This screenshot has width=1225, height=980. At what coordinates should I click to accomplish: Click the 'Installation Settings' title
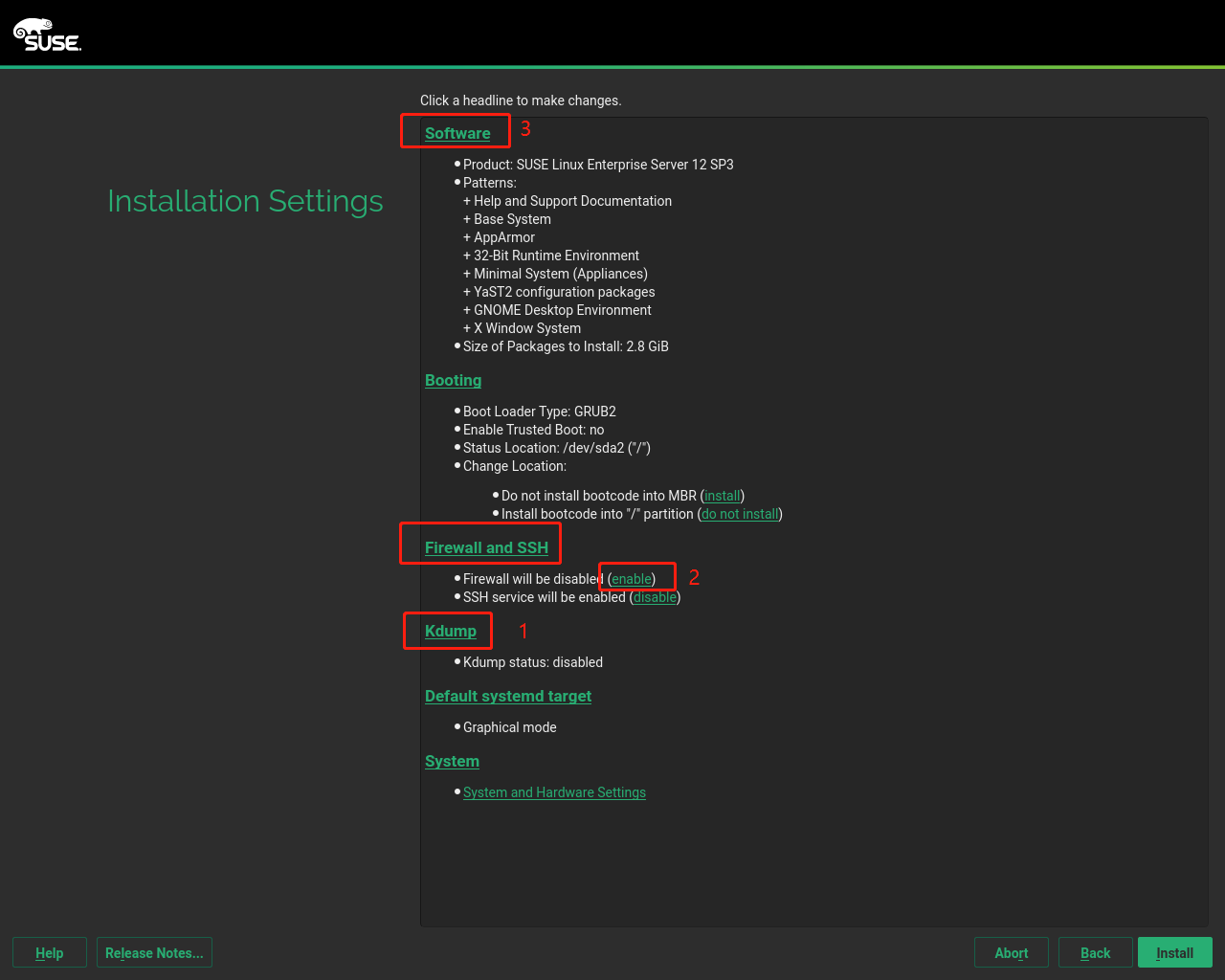point(245,201)
